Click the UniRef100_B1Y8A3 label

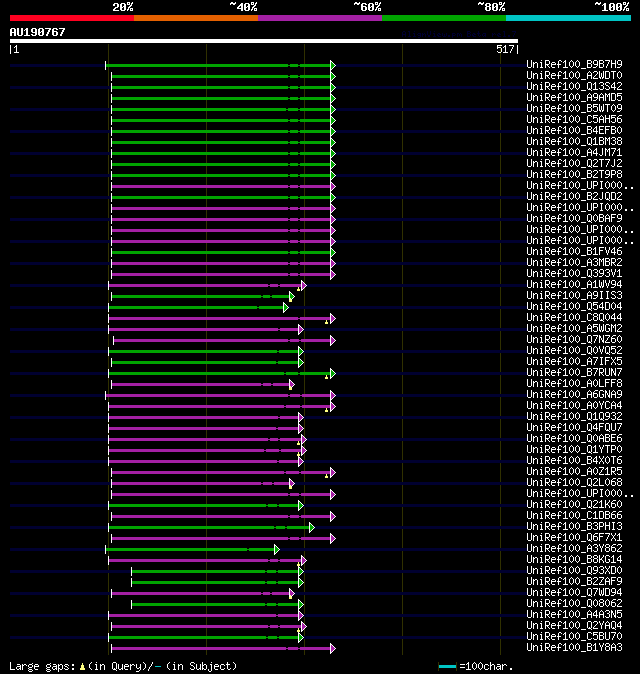coord(574,648)
